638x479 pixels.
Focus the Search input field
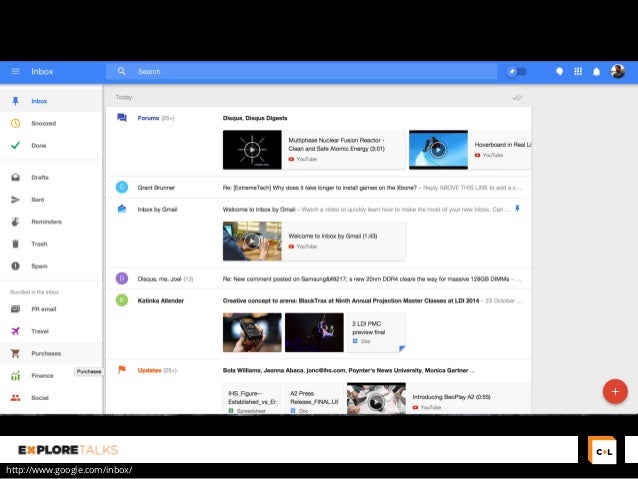coord(301,71)
